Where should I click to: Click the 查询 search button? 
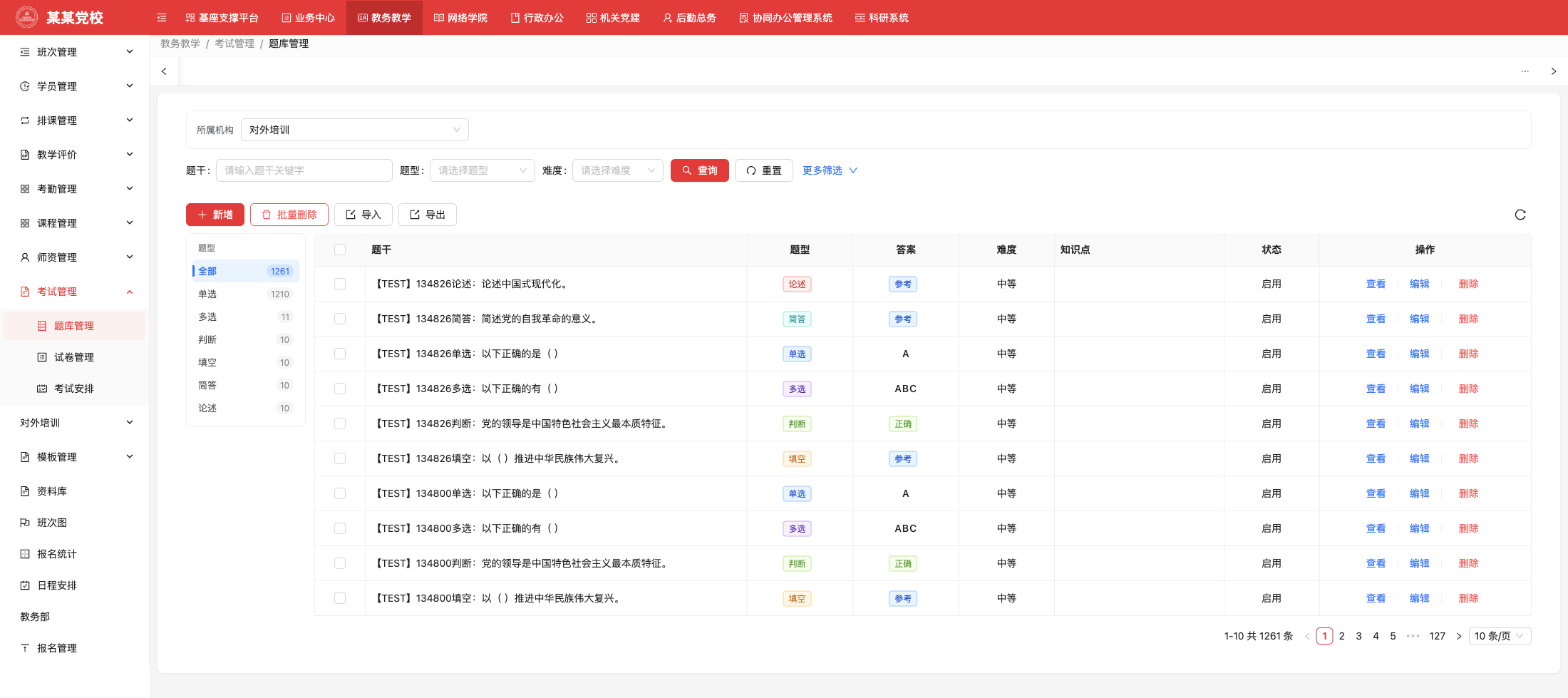pyautogui.click(x=700, y=170)
